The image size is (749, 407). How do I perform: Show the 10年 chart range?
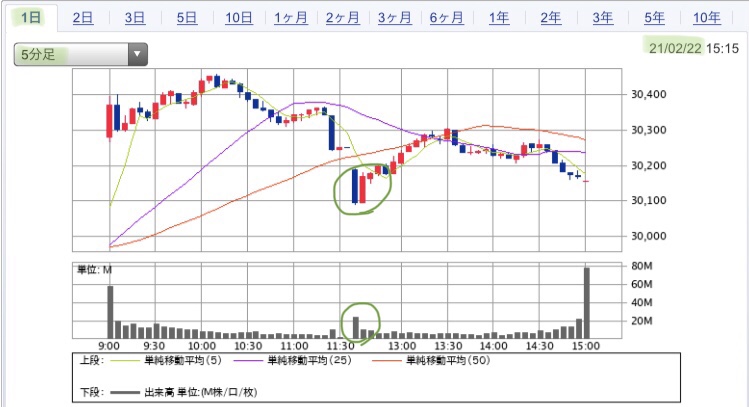706,18
